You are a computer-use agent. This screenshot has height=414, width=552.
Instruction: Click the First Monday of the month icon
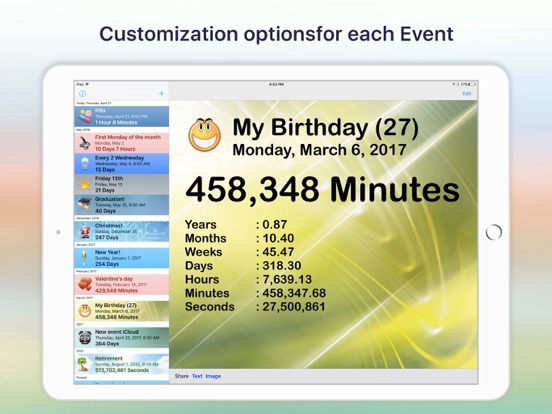tap(84, 143)
